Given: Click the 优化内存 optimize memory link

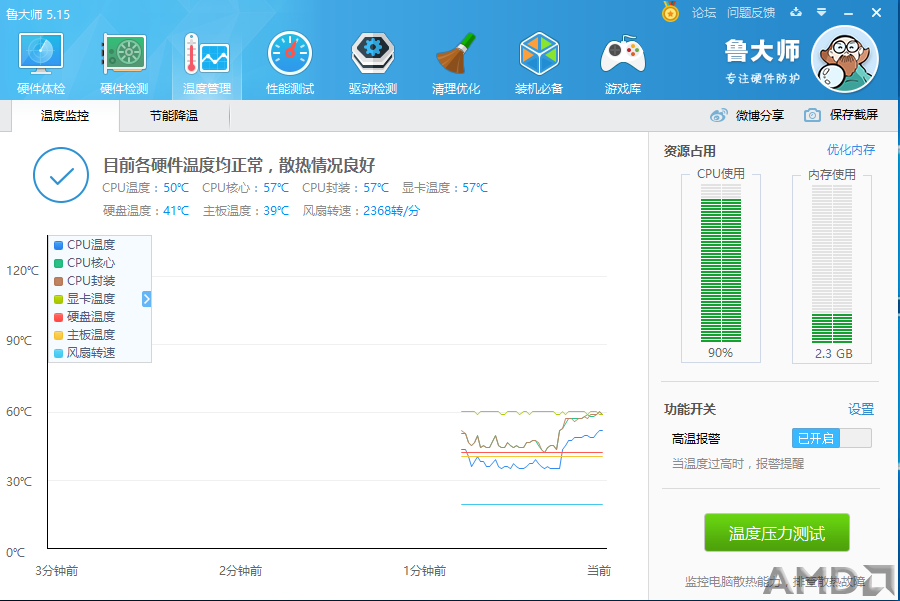Looking at the screenshot, I should [x=851, y=150].
